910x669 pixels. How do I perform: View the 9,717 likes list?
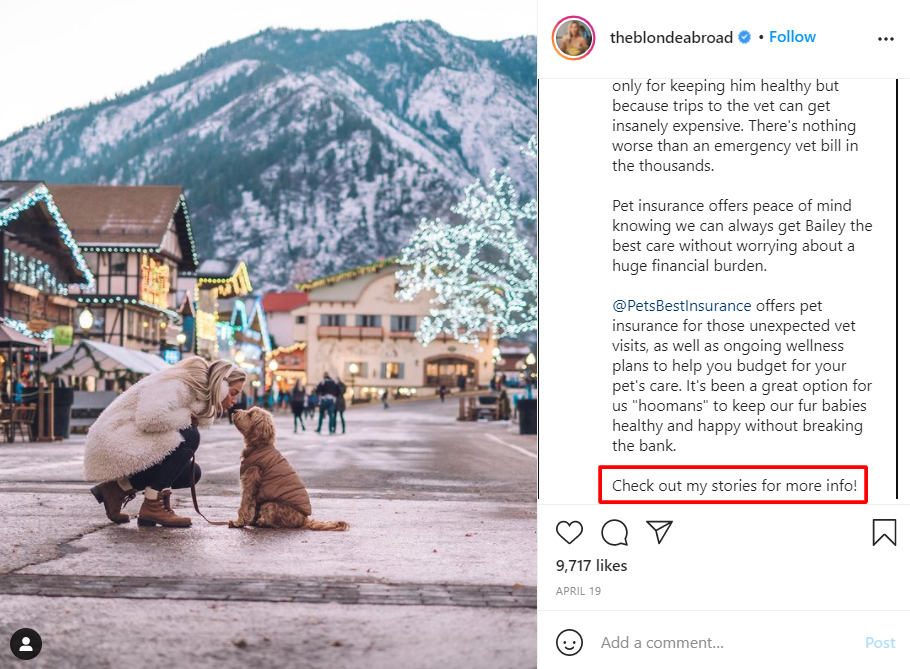pos(591,566)
